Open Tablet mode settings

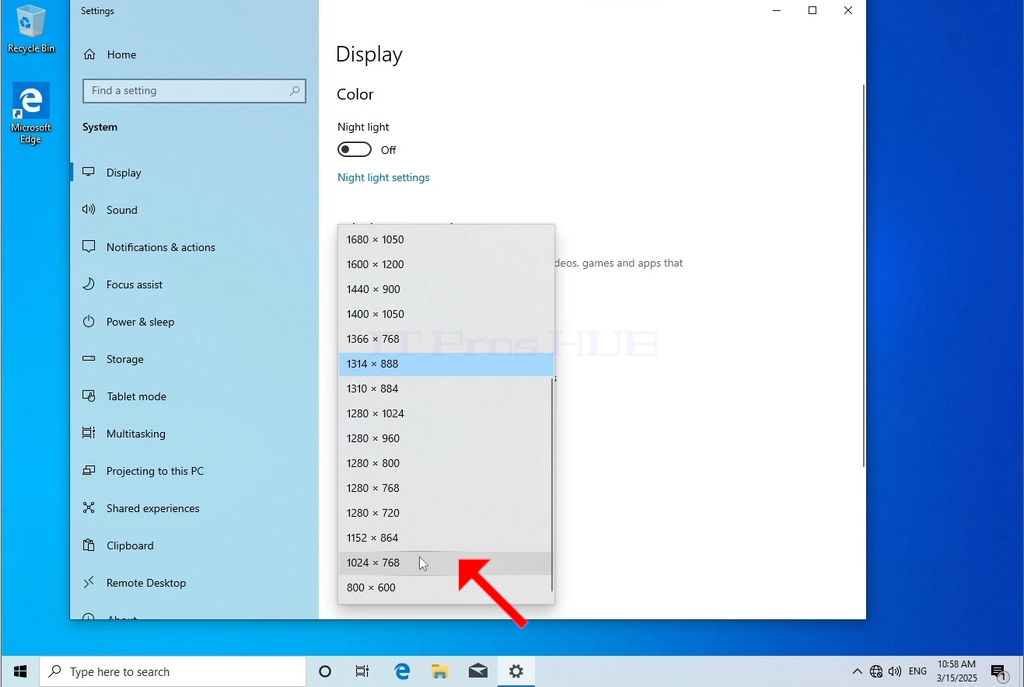coord(194,396)
